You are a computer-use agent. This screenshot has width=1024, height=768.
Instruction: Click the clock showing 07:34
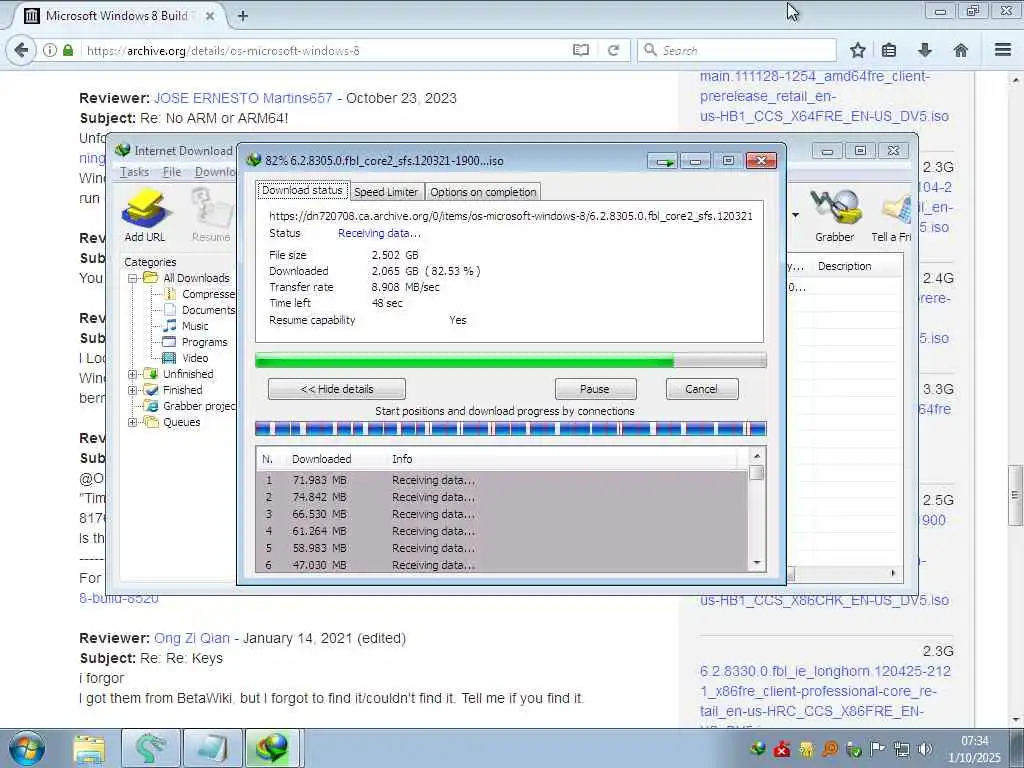(x=974, y=741)
